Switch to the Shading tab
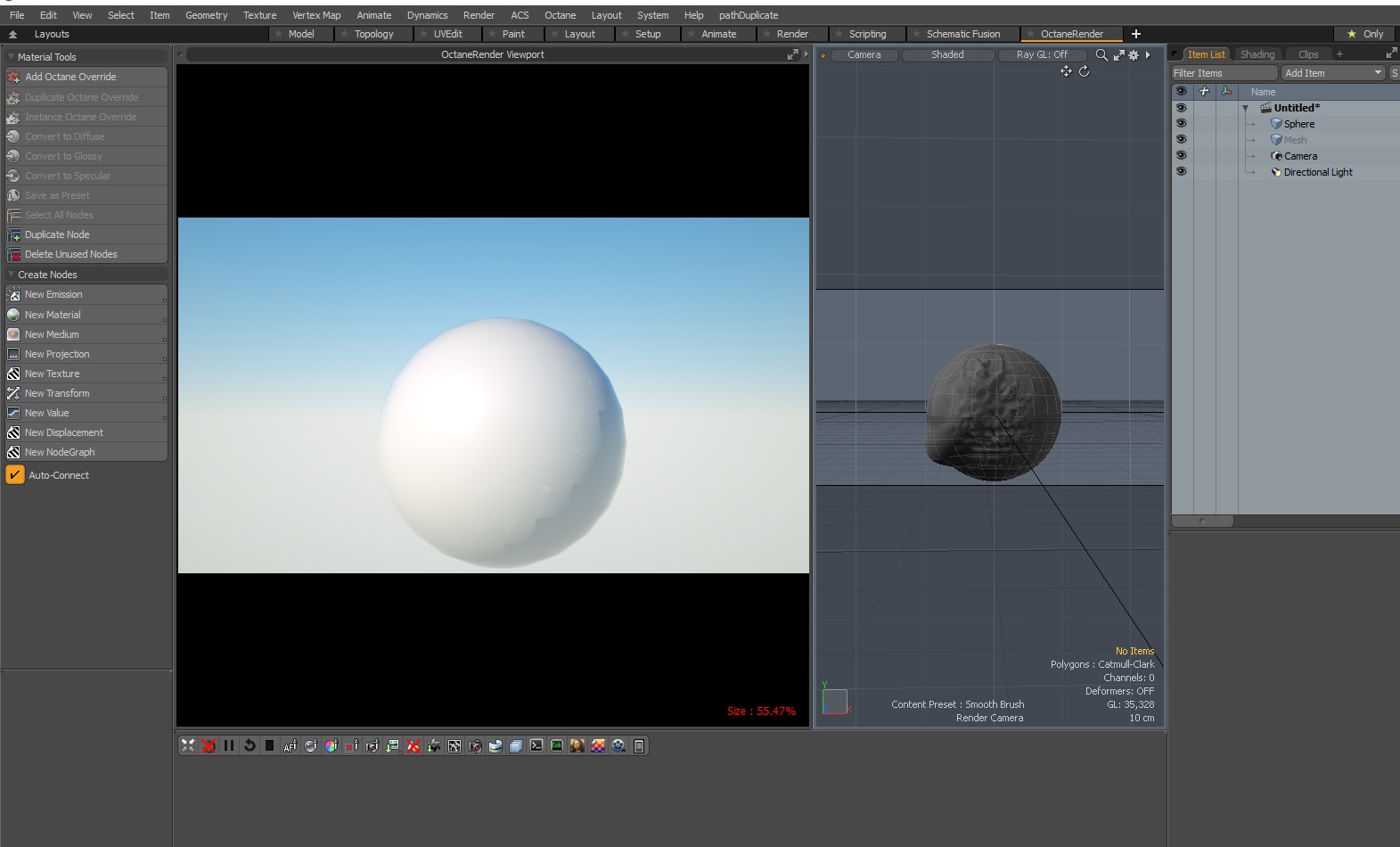The image size is (1400, 847). point(1257,54)
